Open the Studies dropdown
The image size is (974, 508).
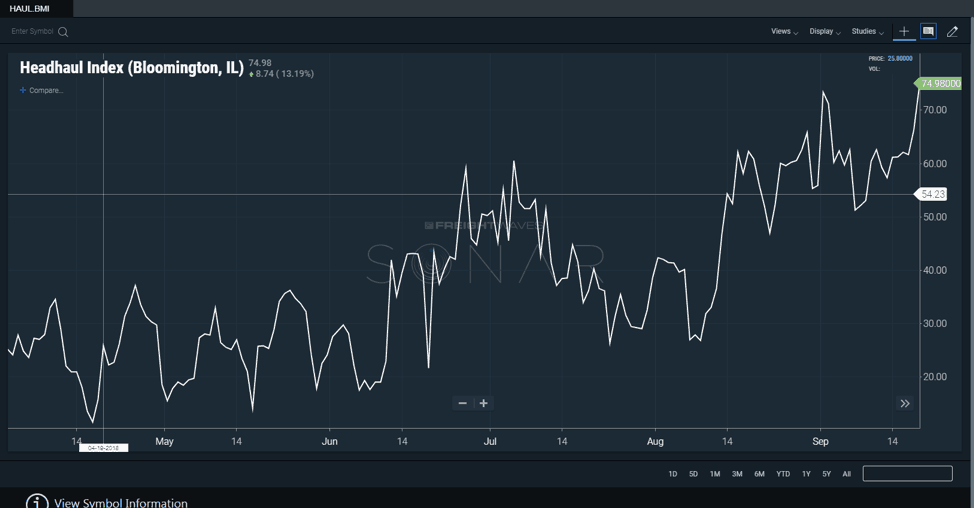click(867, 32)
